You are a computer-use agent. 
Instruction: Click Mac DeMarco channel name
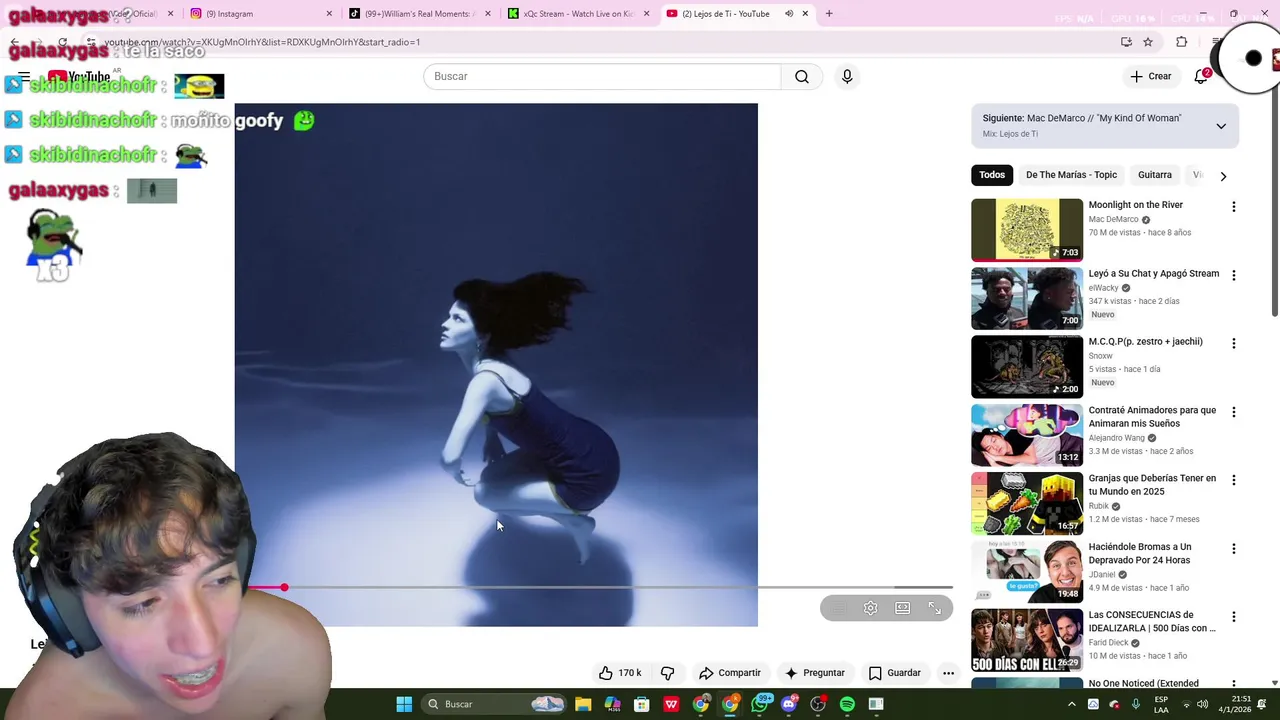pos(1113,219)
